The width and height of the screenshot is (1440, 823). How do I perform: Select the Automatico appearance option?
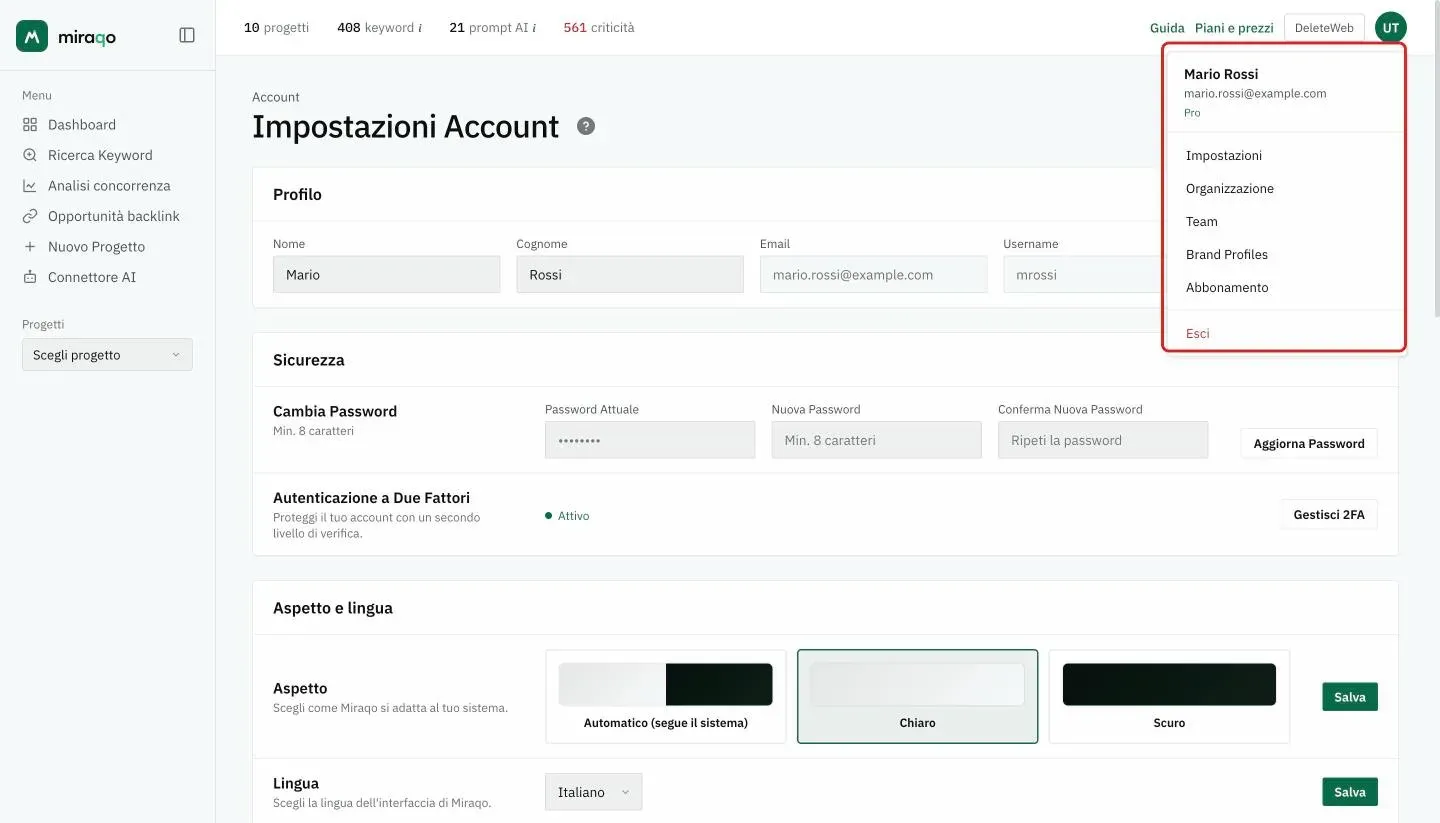click(x=666, y=697)
